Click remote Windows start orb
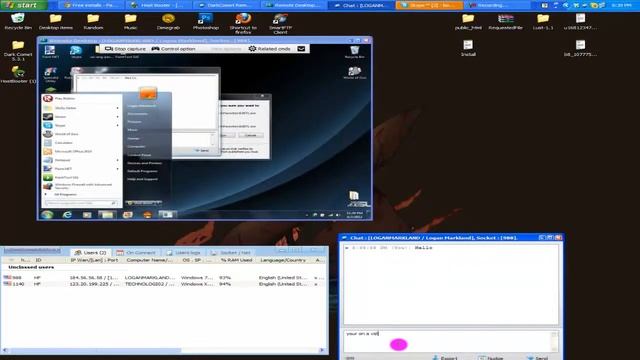This screenshot has height=360, width=640. 47,214
